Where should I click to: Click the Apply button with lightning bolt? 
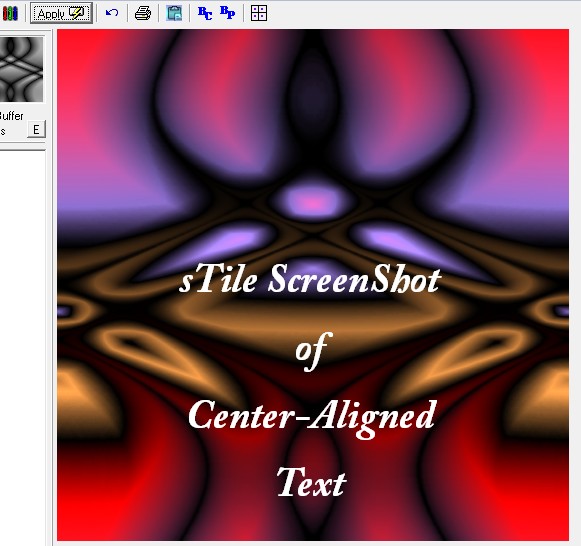(x=62, y=13)
